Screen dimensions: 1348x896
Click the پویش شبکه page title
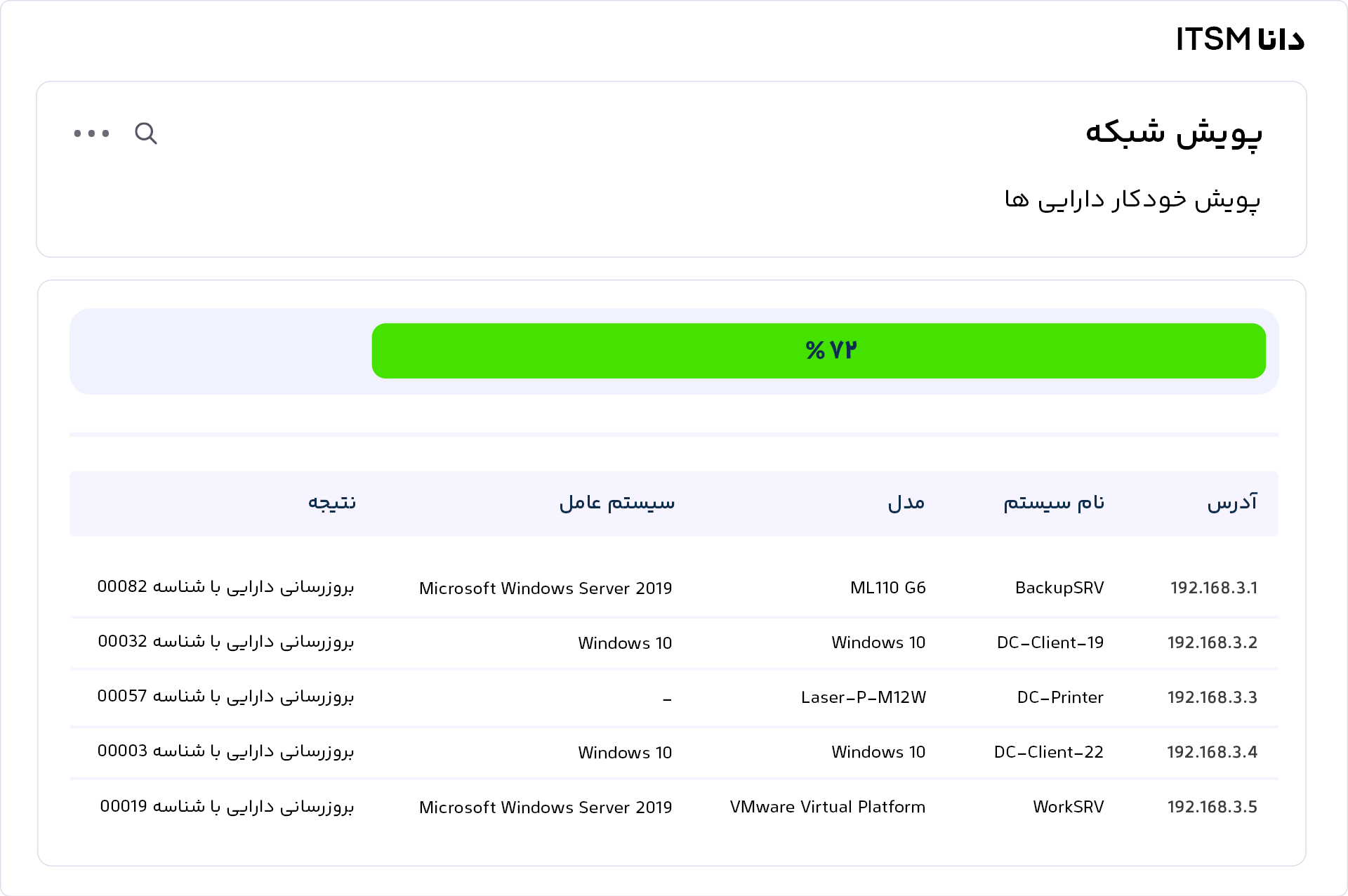point(1173,132)
